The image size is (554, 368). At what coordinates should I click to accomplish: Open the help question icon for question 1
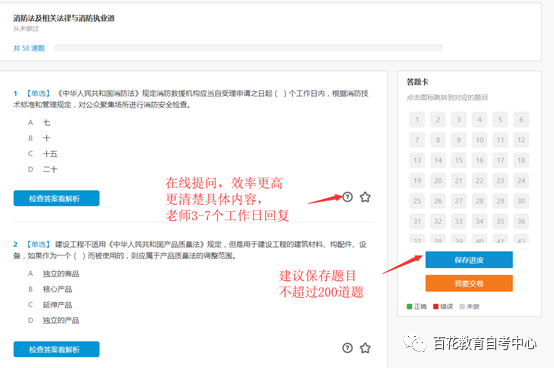pos(347,197)
